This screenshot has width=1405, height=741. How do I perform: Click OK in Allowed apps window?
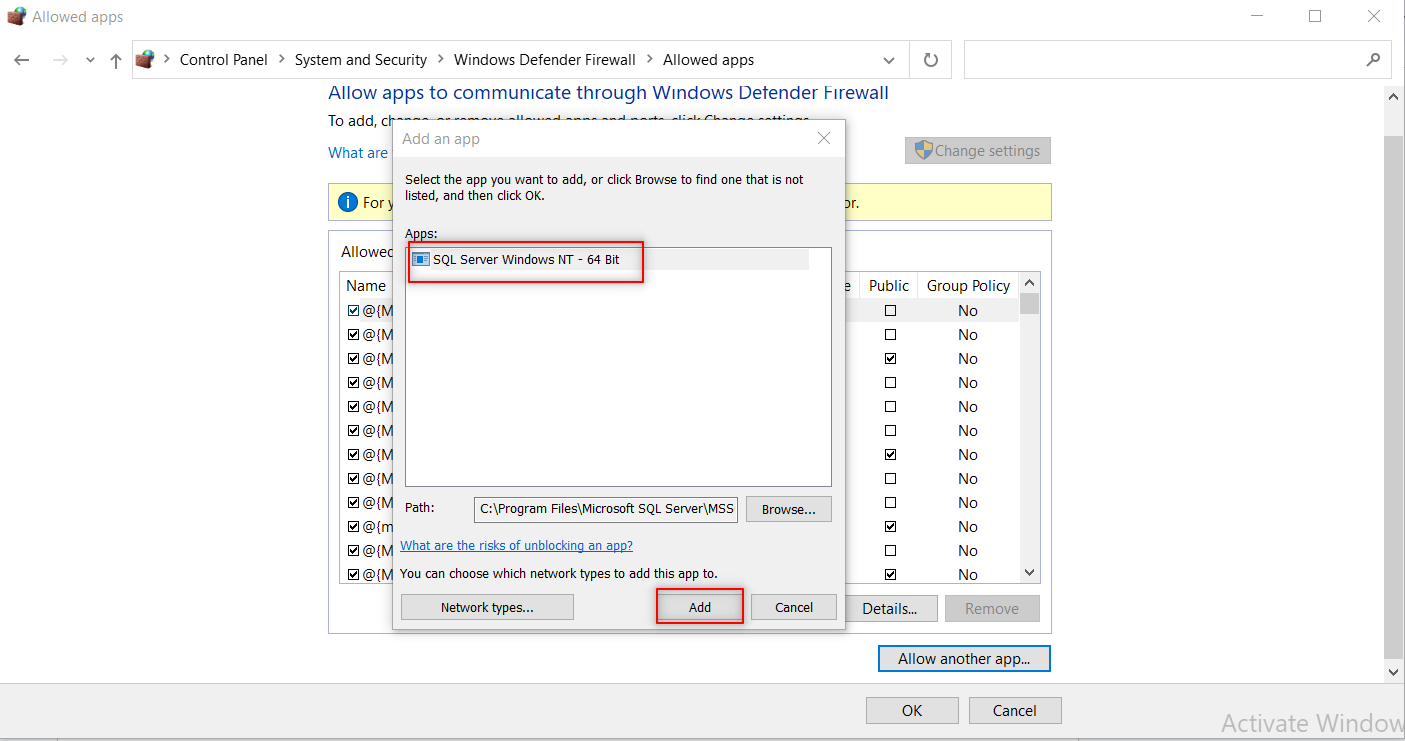(x=912, y=711)
